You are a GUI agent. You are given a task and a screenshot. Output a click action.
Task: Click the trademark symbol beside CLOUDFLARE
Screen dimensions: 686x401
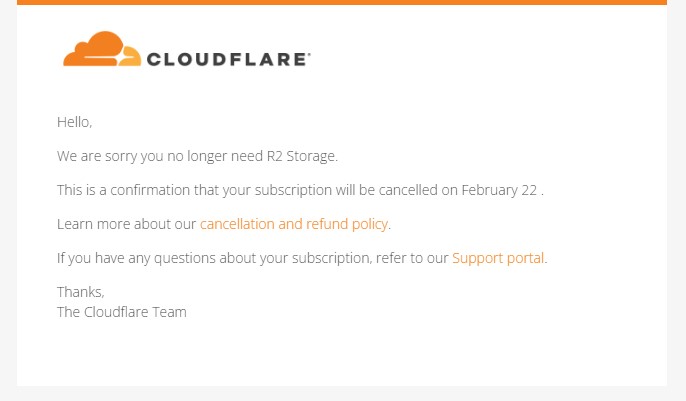(x=309, y=53)
